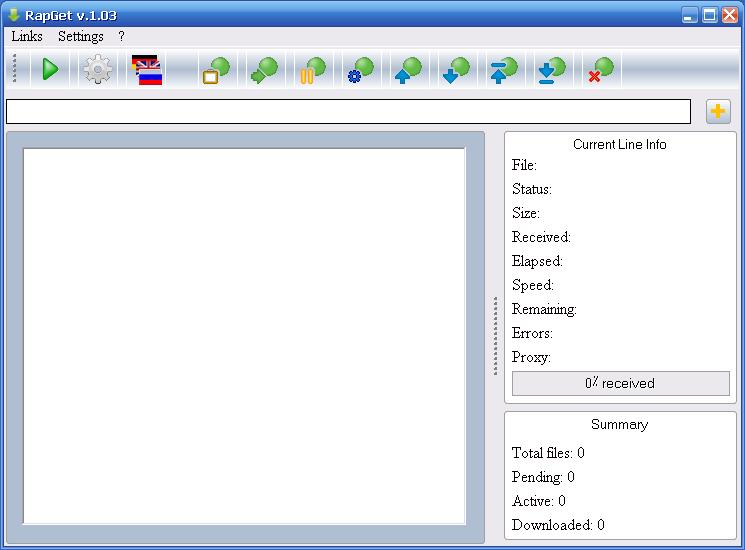Click the 0% received progress bar
This screenshot has width=745, height=550.
pos(621,383)
